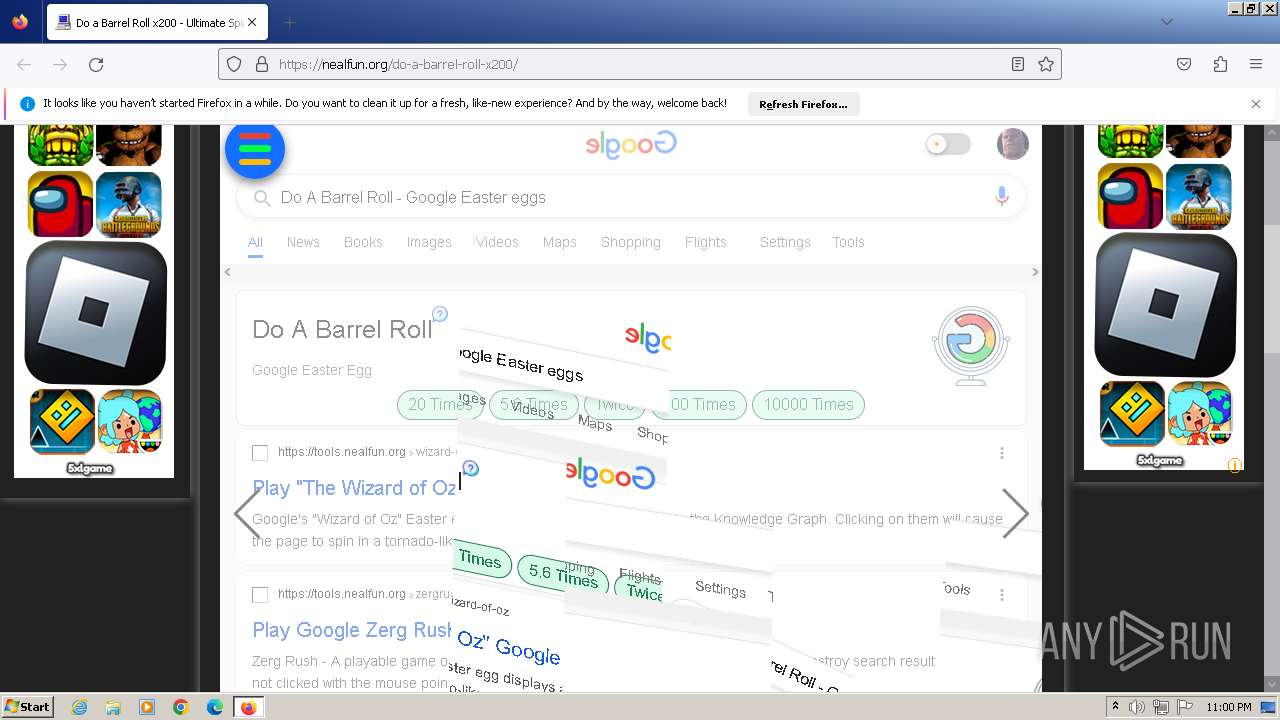This screenshot has width=1280, height=720.
Task: Go to next slide with right chevron
Action: [1015, 514]
